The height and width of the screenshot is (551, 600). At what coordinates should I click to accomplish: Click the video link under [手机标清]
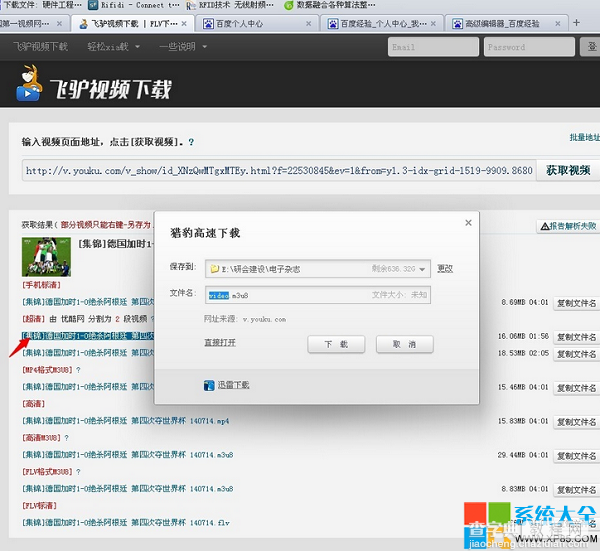tap(88, 302)
